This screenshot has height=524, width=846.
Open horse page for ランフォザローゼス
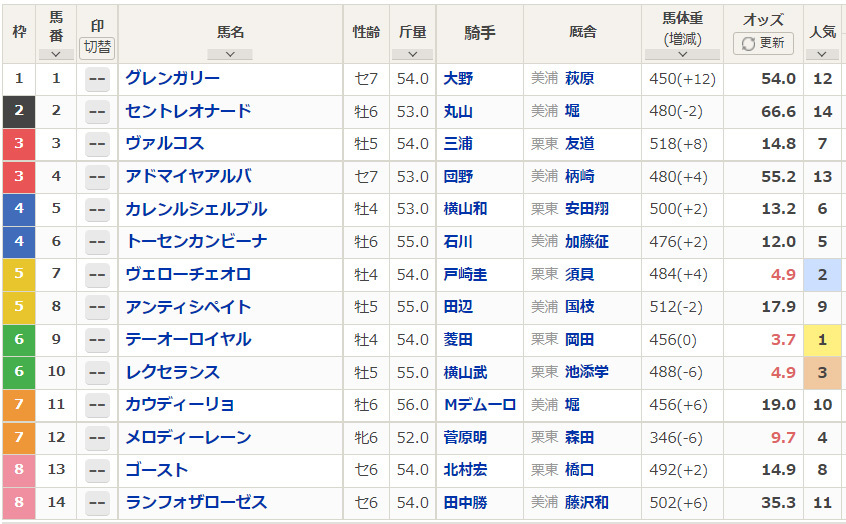[196, 502]
